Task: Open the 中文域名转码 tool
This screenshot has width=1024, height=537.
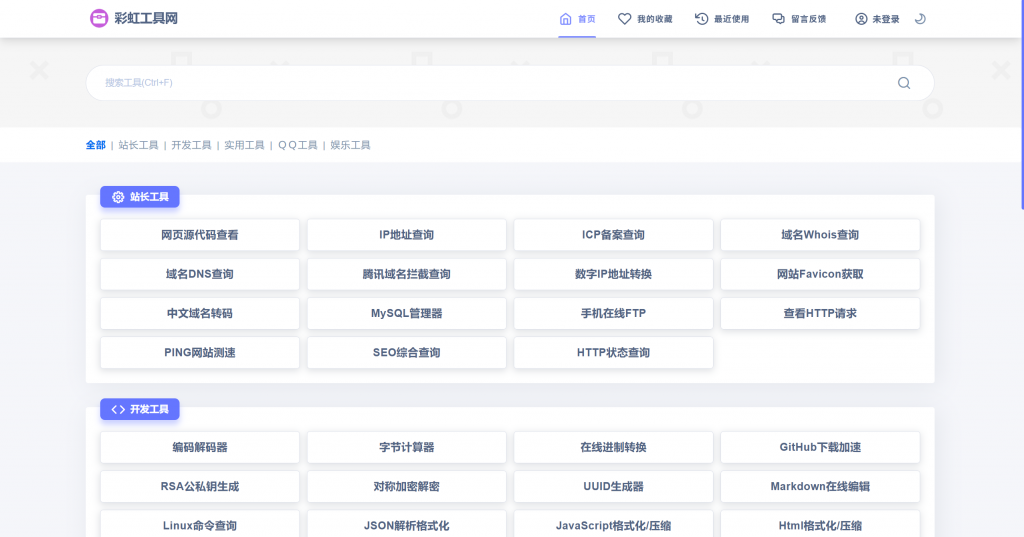Action: click(x=200, y=314)
